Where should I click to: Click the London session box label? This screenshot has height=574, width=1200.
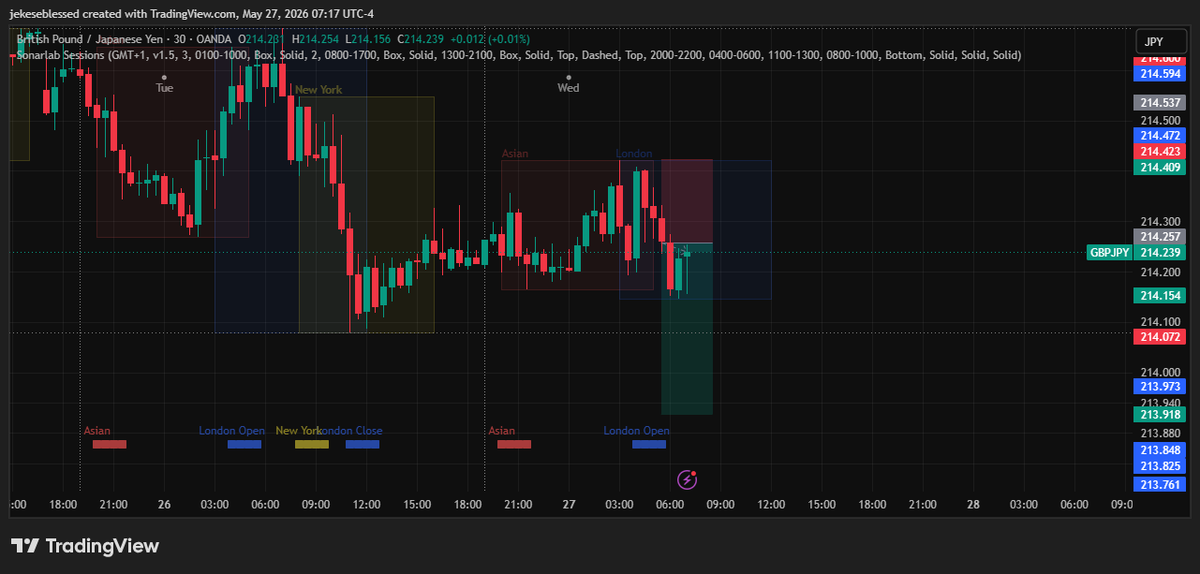coord(634,154)
